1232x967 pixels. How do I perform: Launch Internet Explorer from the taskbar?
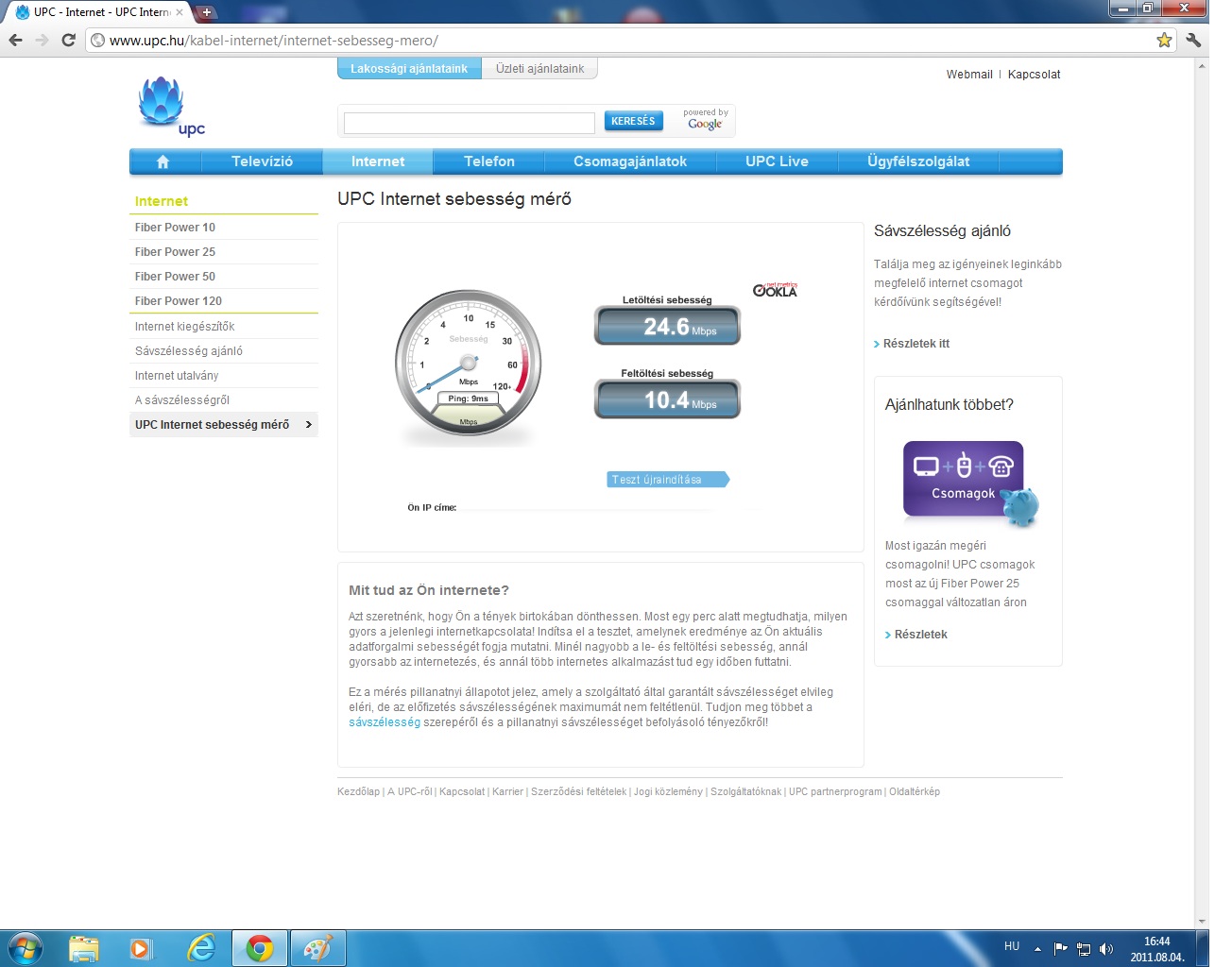200,948
